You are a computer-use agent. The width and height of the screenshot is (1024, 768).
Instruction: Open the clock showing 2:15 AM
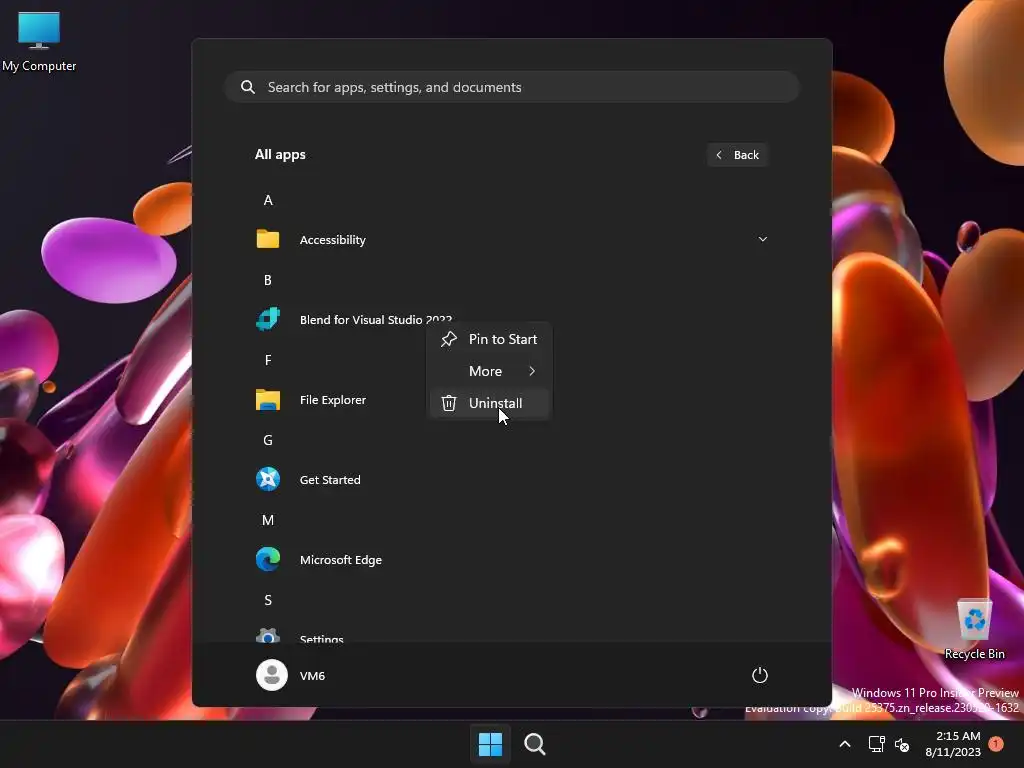click(x=957, y=736)
